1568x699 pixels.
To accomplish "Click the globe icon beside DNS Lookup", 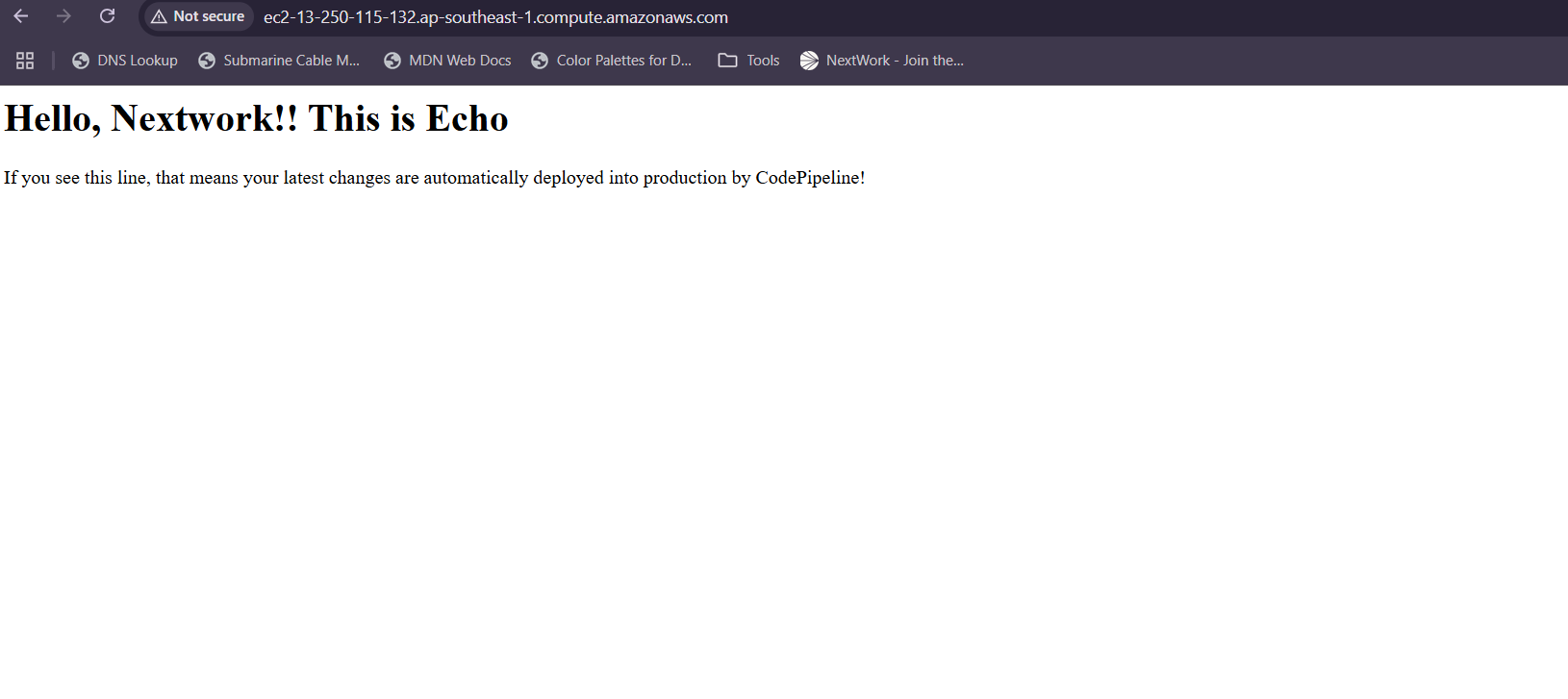I will (81, 61).
